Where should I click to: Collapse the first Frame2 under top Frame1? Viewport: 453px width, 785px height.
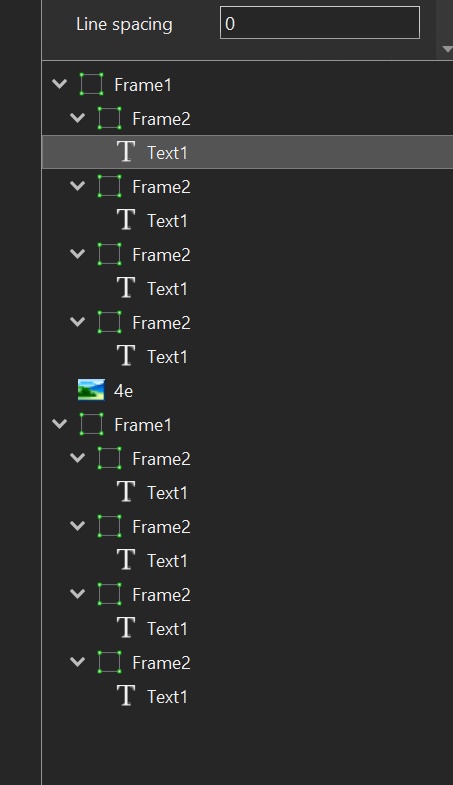(78, 118)
